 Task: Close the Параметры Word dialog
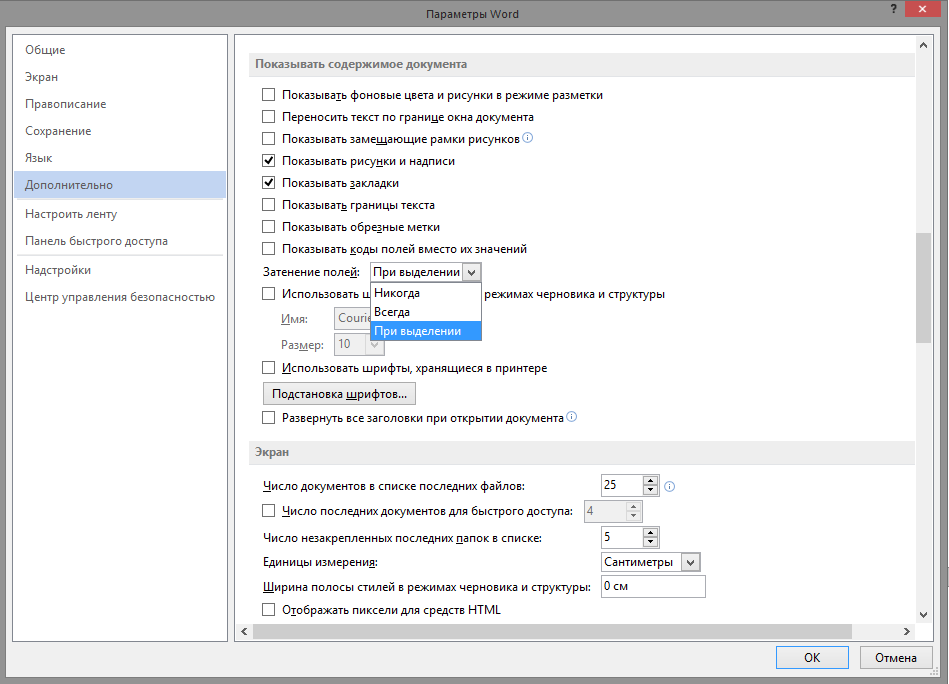[x=922, y=9]
